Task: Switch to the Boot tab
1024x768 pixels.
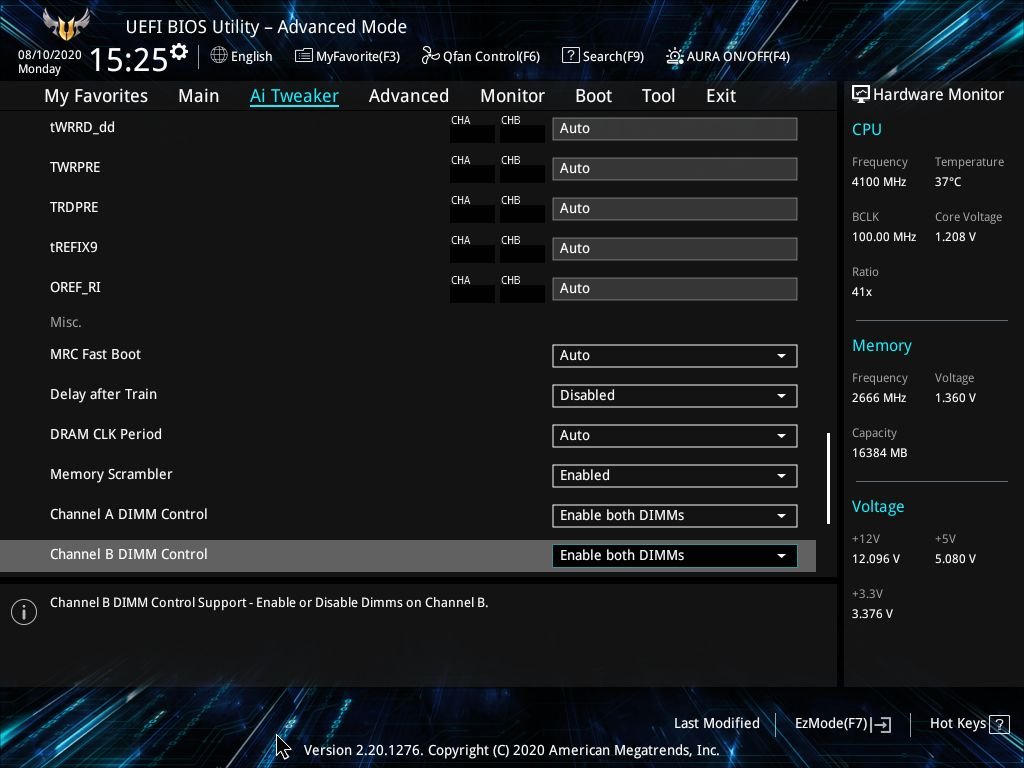Action: (594, 96)
